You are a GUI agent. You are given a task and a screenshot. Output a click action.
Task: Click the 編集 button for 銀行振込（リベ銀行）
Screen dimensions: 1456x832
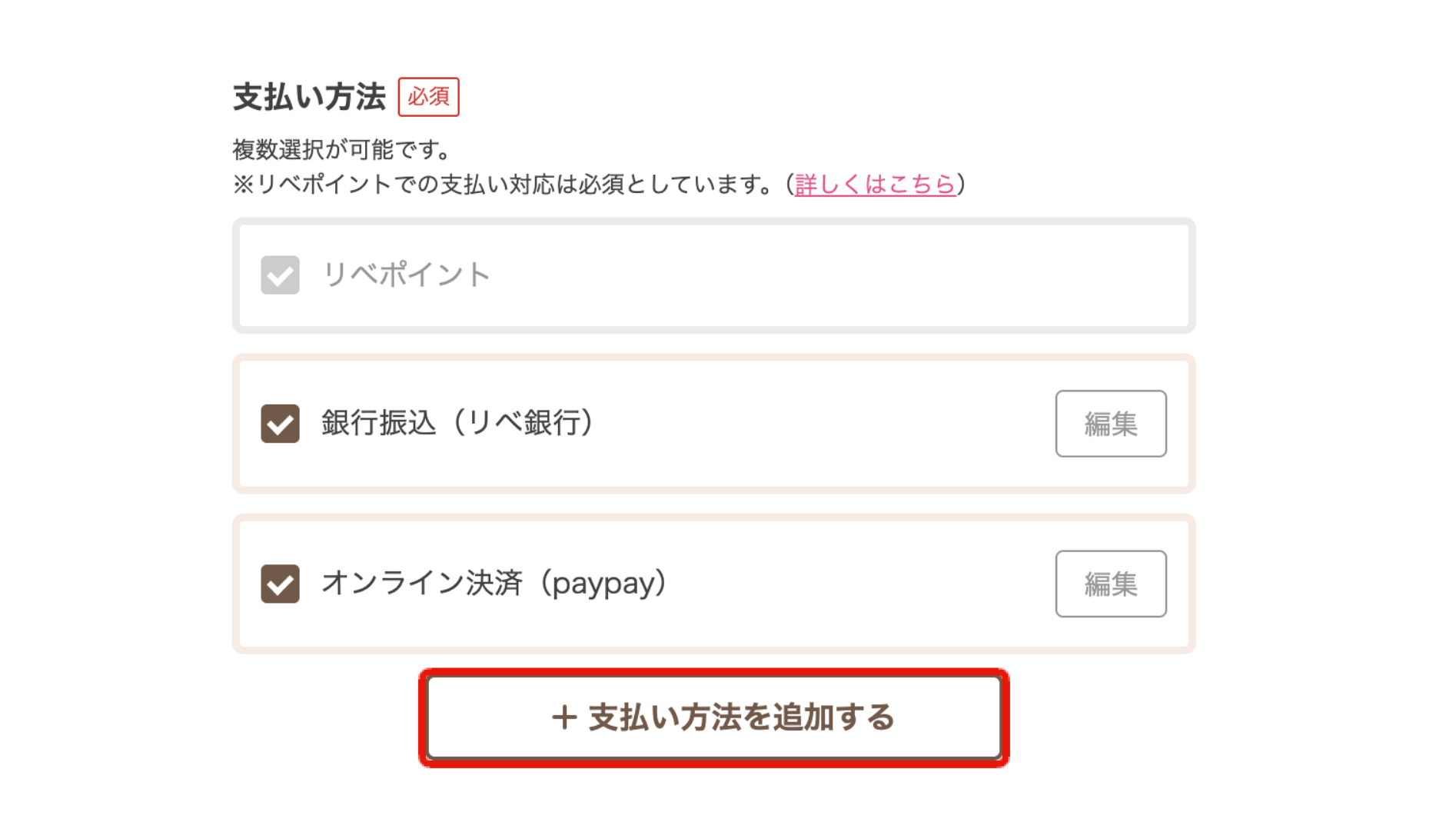(x=1111, y=423)
